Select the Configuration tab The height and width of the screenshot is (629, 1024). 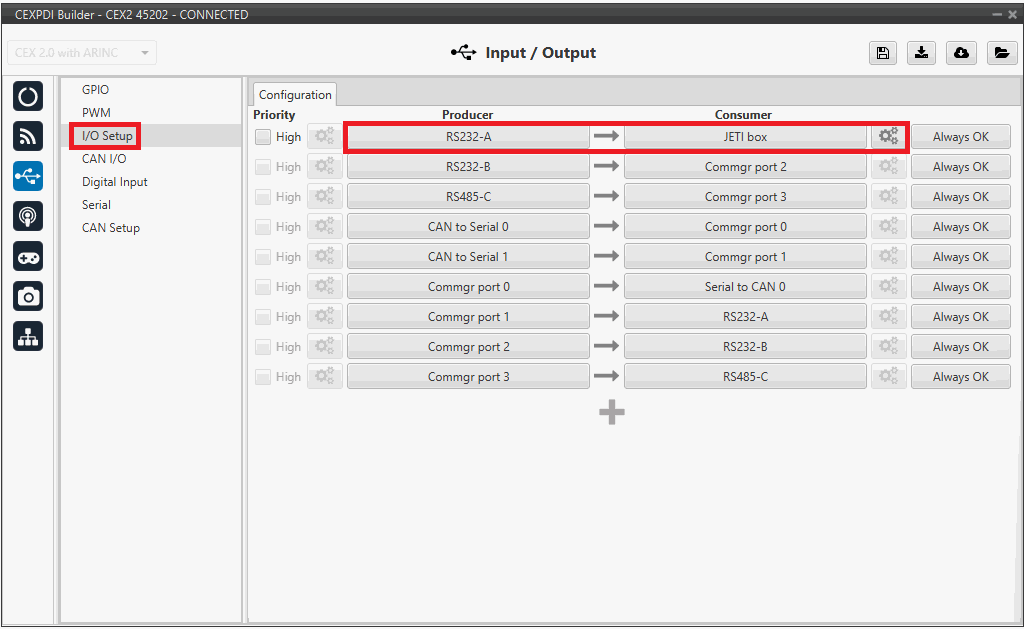295,95
